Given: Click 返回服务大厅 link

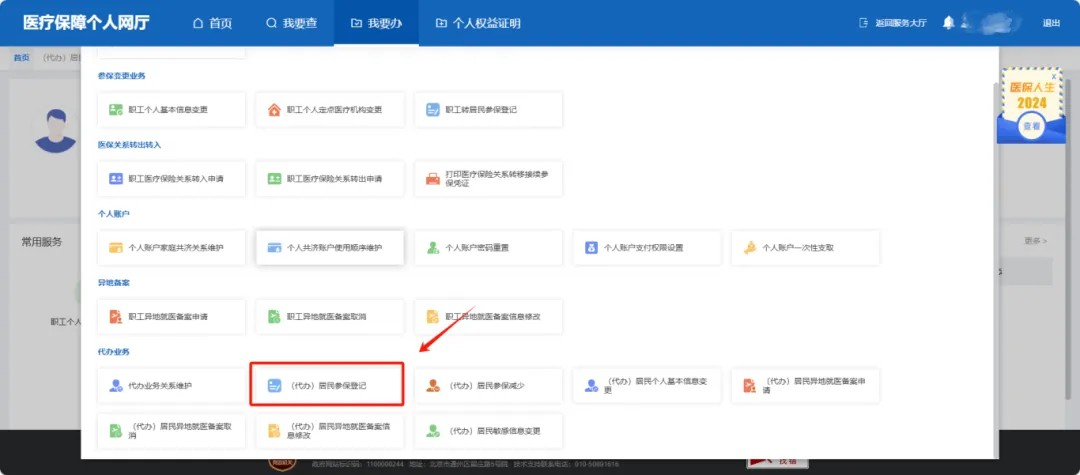Looking at the screenshot, I should click(894, 23).
